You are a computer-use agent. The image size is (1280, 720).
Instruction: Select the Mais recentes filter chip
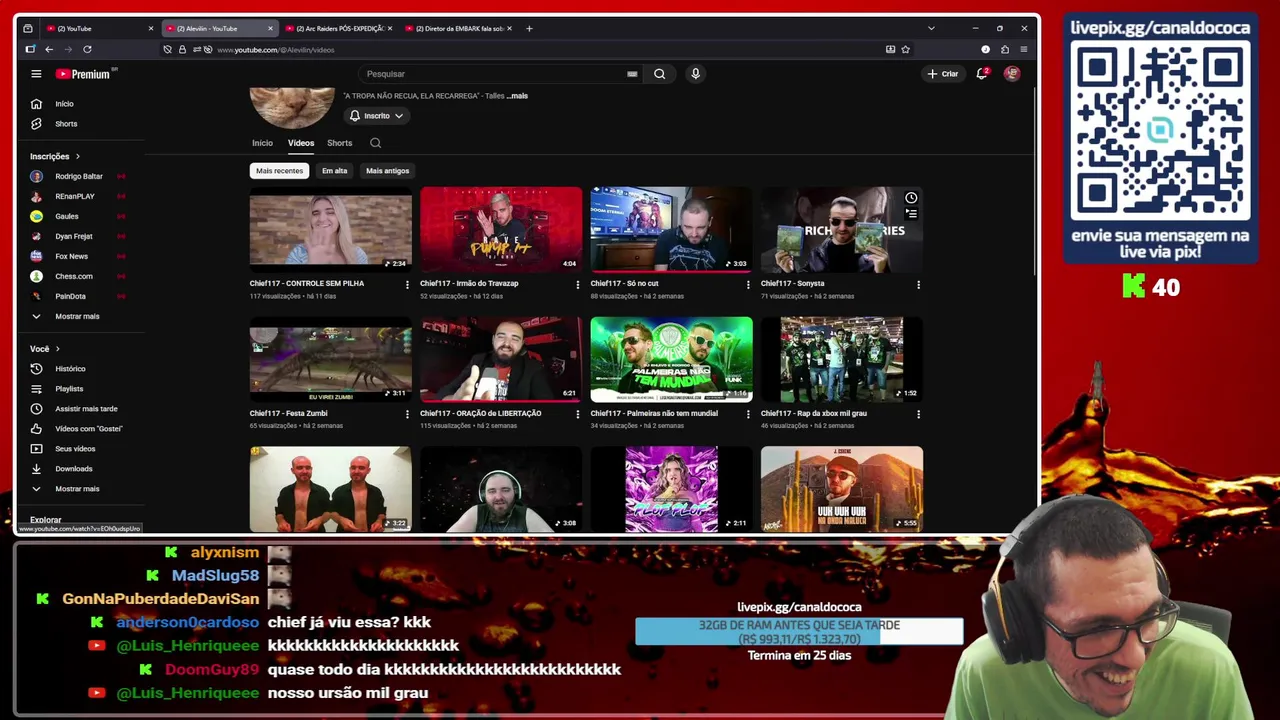[x=279, y=171]
